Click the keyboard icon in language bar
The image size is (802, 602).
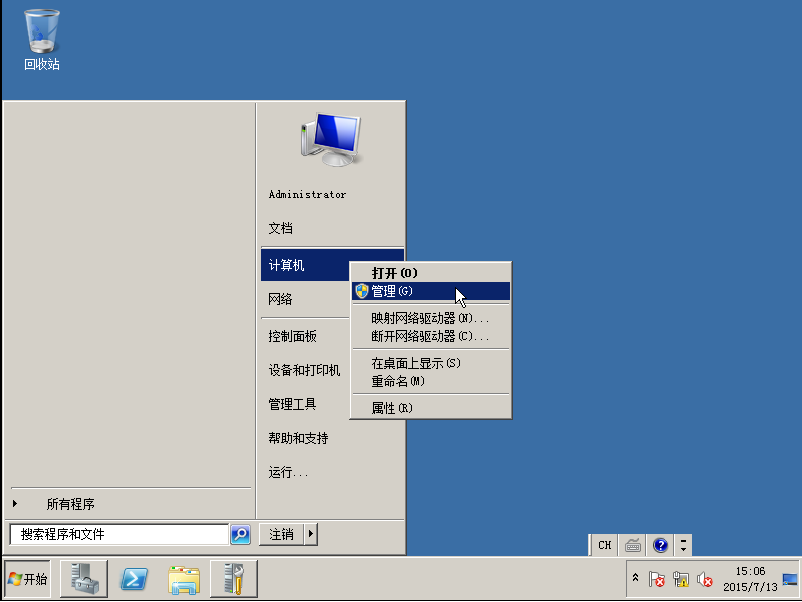[633, 545]
